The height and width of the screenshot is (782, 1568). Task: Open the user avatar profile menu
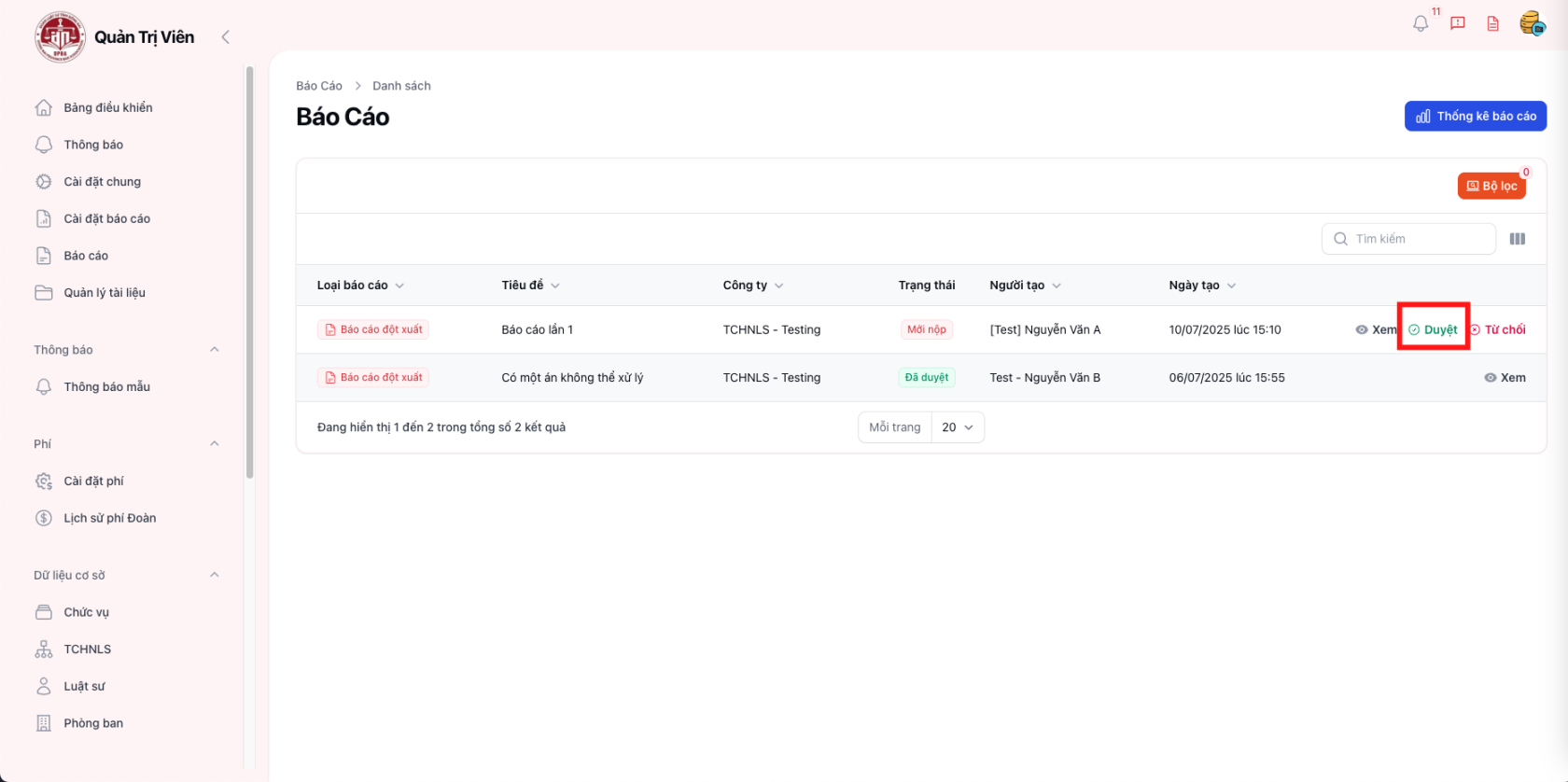pyautogui.click(x=1531, y=23)
